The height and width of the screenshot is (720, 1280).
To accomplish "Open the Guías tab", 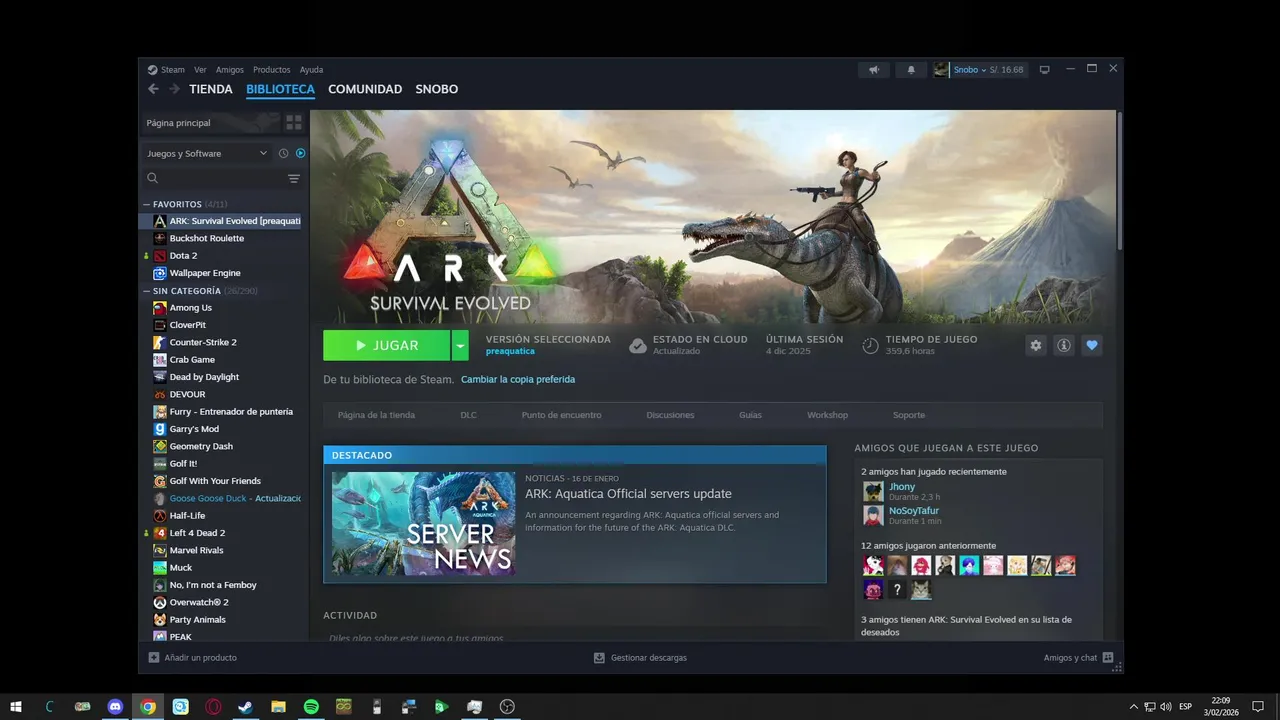I will coord(750,415).
